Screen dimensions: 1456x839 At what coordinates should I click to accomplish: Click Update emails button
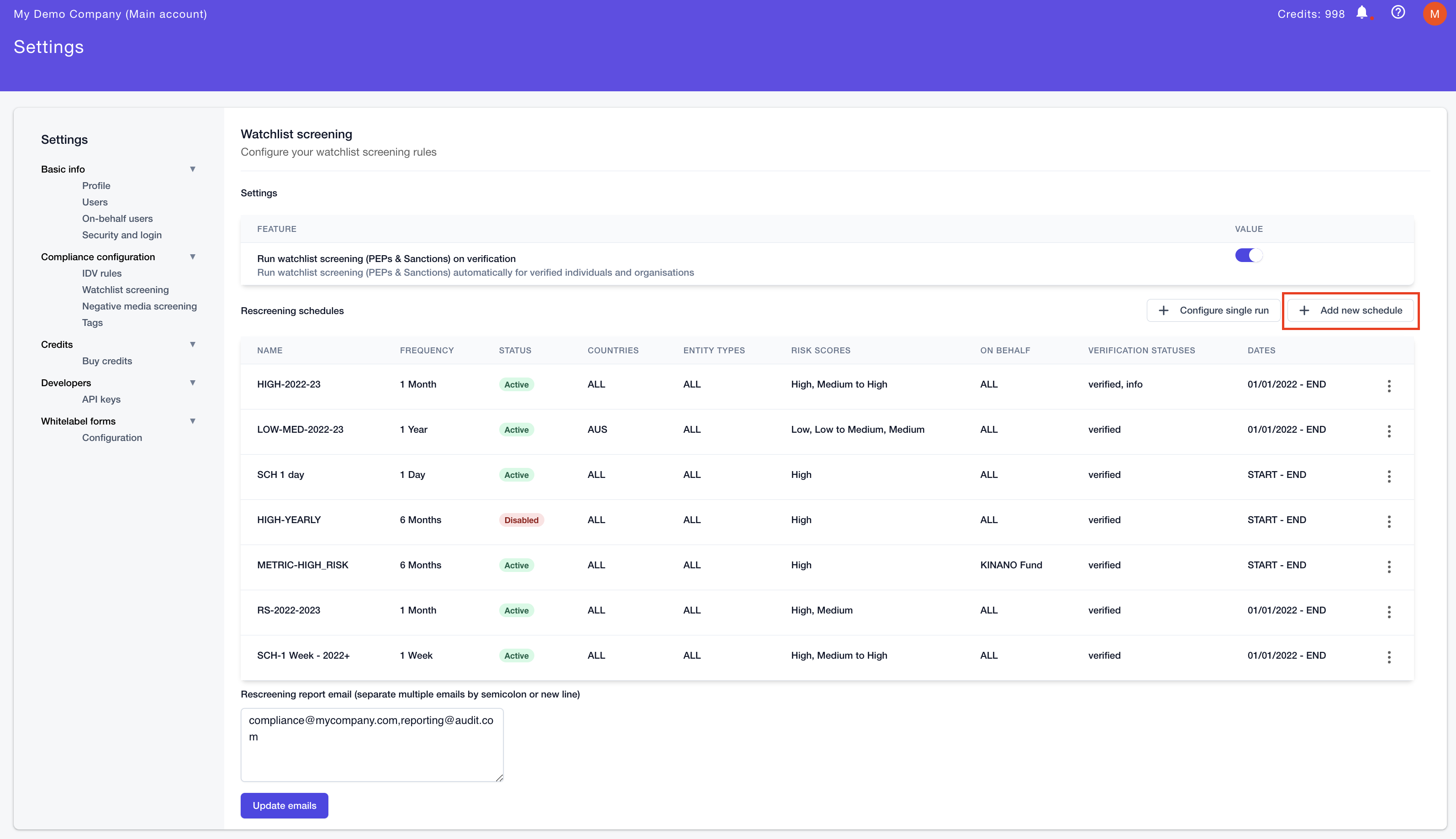click(x=283, y=805)
